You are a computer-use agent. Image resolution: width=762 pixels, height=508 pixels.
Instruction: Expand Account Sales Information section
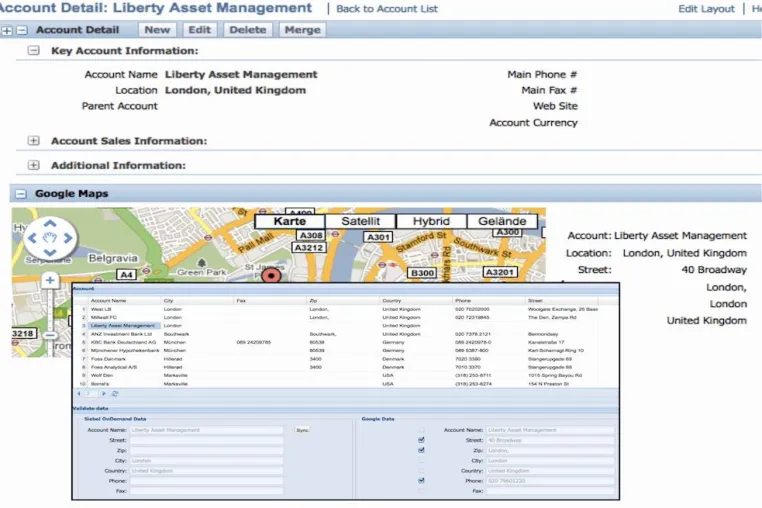point(34,140)
